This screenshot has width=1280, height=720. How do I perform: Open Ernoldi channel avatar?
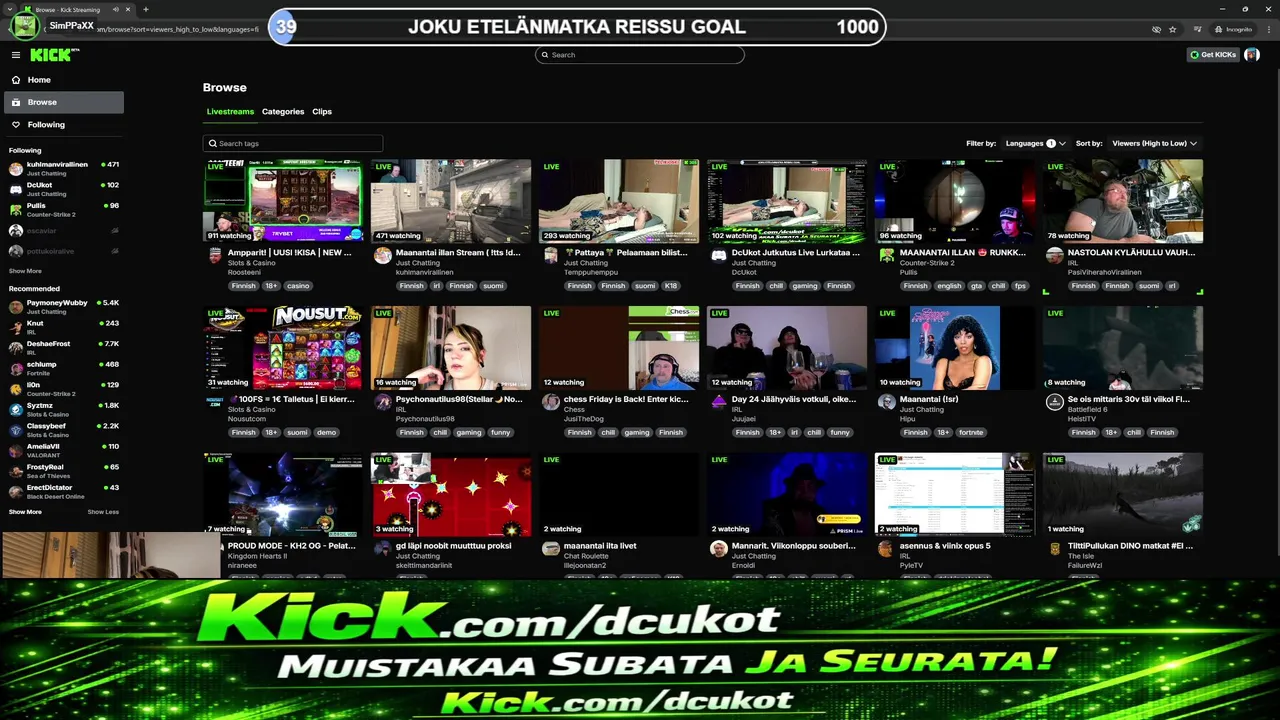pos(718,548)
